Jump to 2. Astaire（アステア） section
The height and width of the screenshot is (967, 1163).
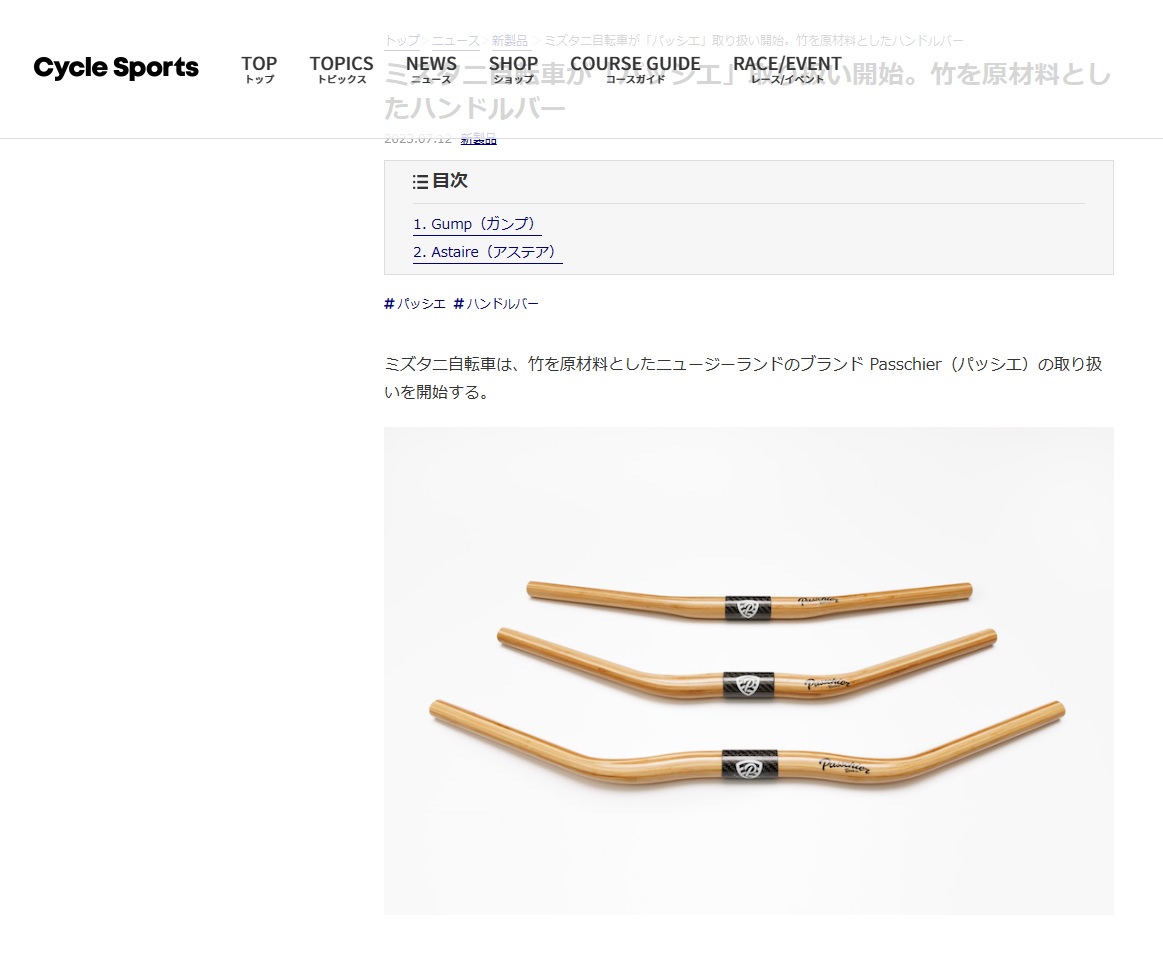(487, 252)
